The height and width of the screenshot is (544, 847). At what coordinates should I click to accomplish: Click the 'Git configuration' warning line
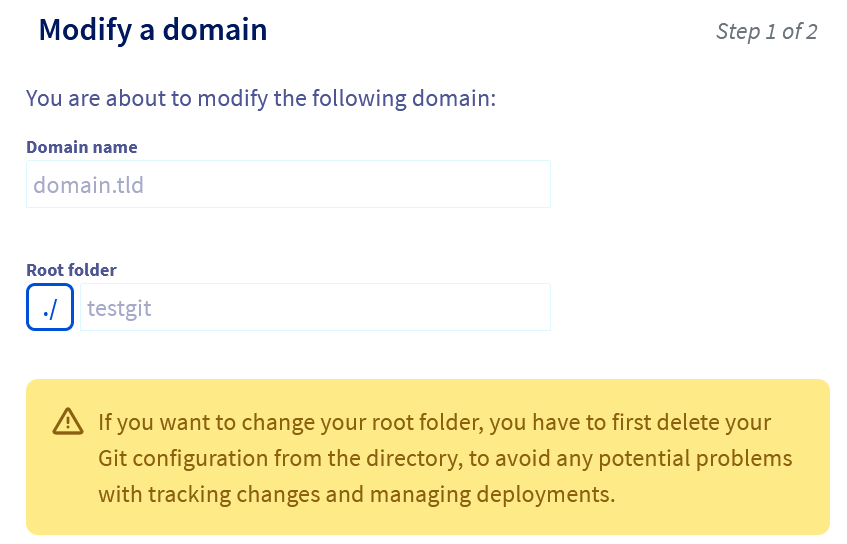click(x=445, y=459)
